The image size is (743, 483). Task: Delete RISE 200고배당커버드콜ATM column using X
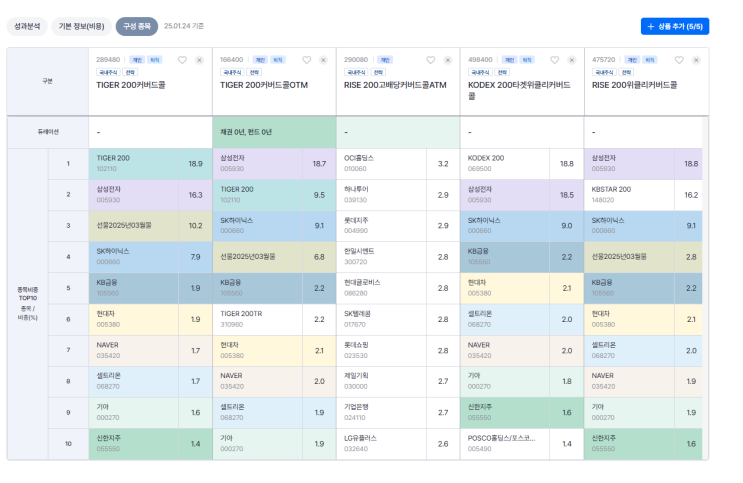[x=447, y=60]
